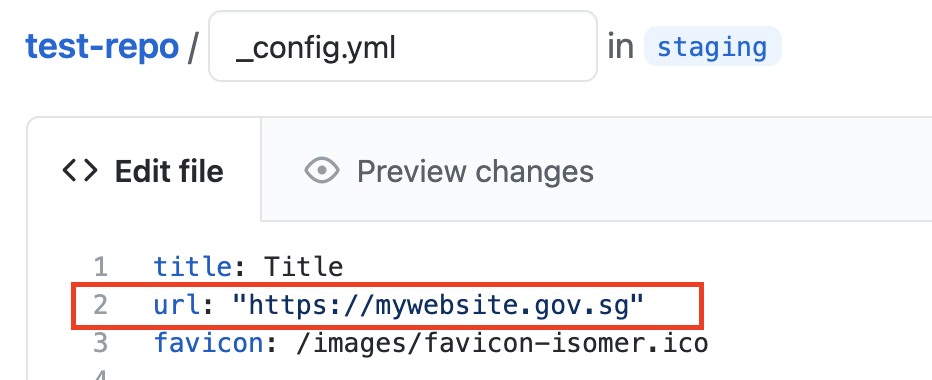Click line number 1 in the gutter

tap(100, 267)
